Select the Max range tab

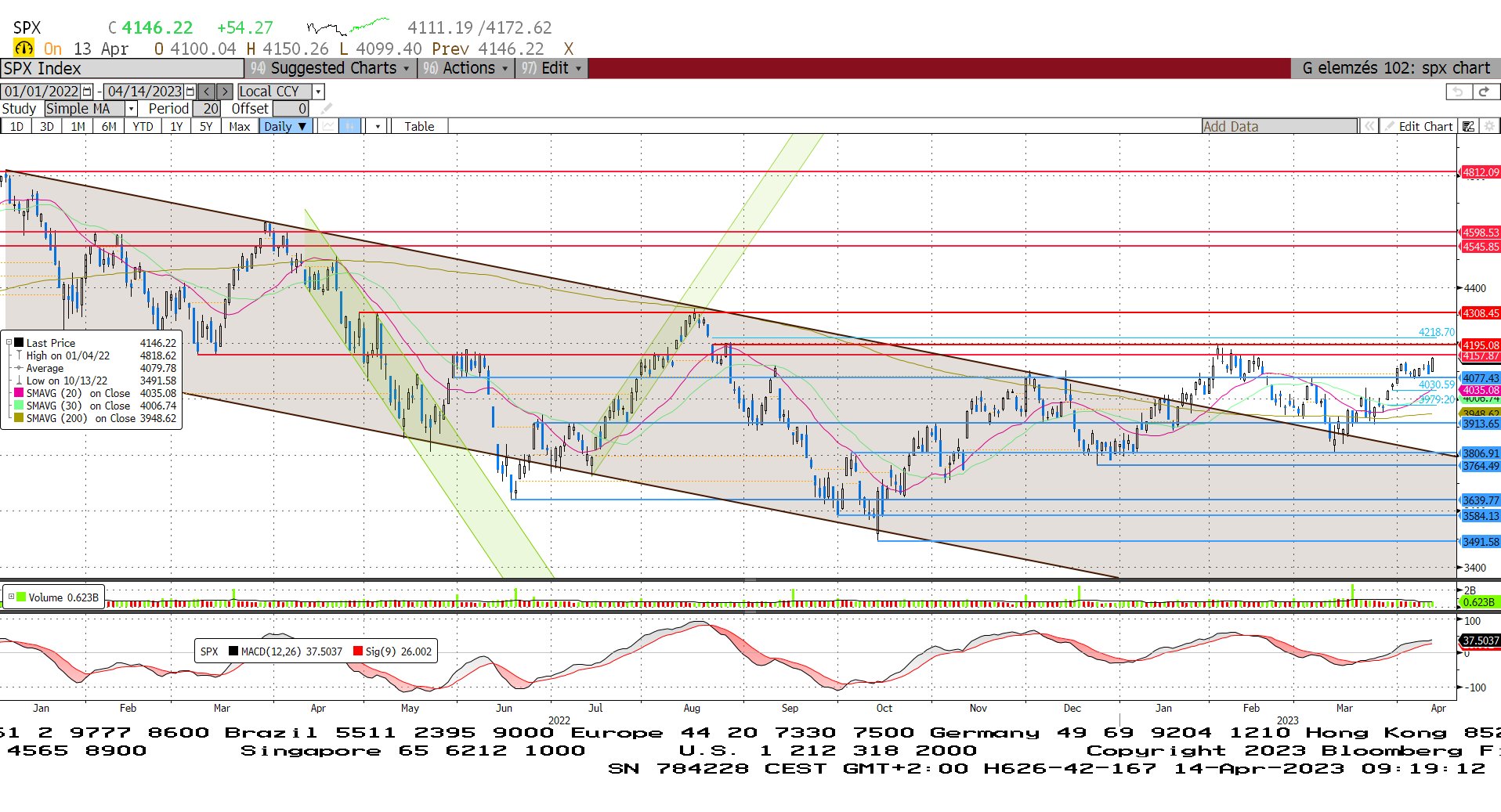point(240,126)
